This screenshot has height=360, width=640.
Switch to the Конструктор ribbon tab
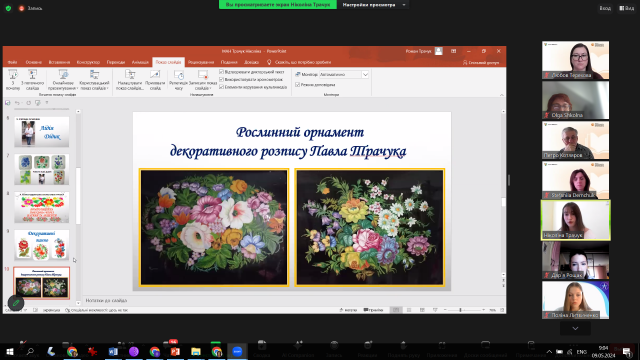point(88,62)
